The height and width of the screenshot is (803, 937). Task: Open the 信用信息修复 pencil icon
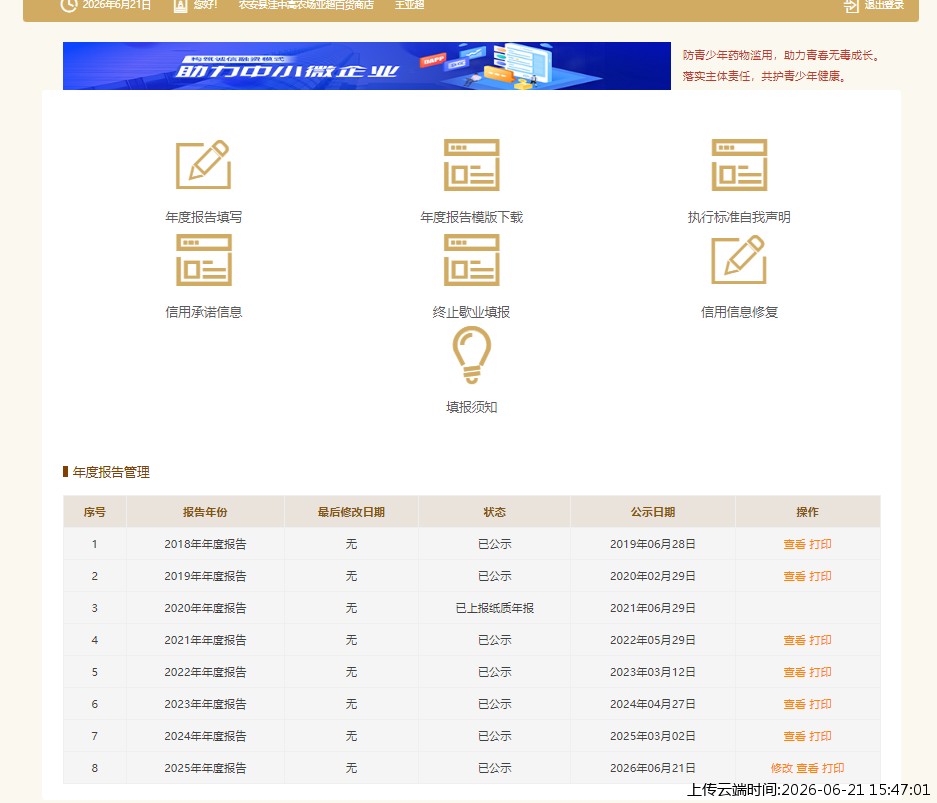(739, 259)
